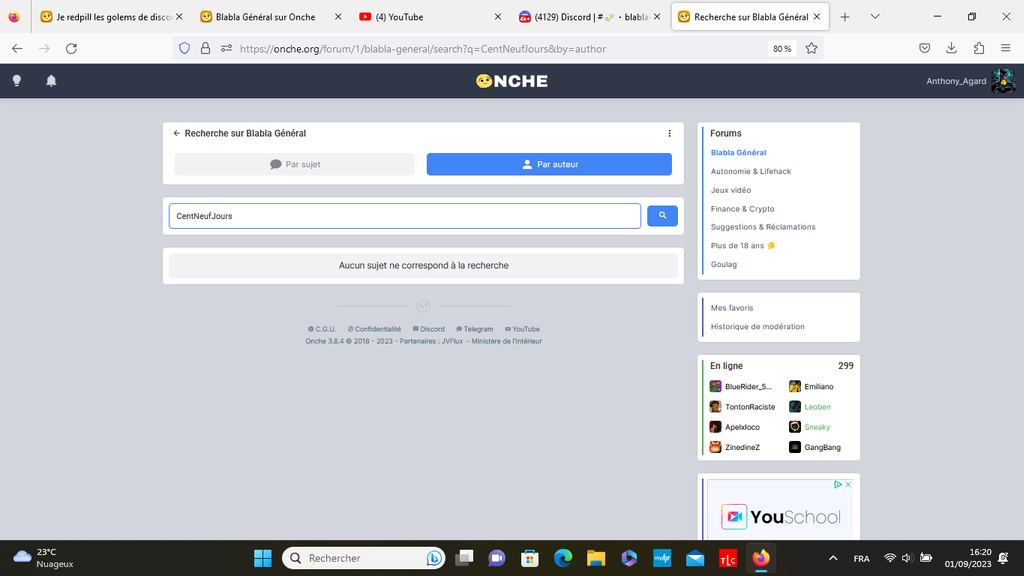Open File Explorer from the Windows taskbar
The height and width of the screenshot is (576, 1024).
[596, 558]
